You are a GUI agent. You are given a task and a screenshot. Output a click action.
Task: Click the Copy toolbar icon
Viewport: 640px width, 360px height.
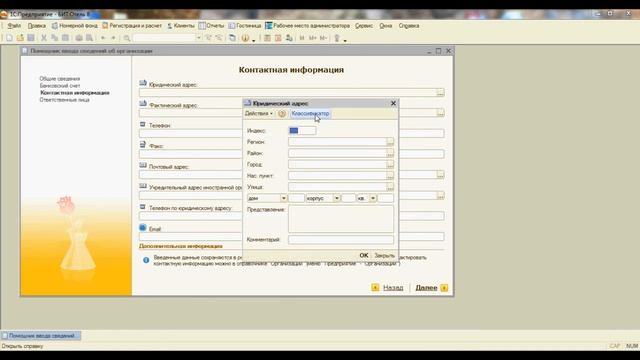tap(54, 38)
